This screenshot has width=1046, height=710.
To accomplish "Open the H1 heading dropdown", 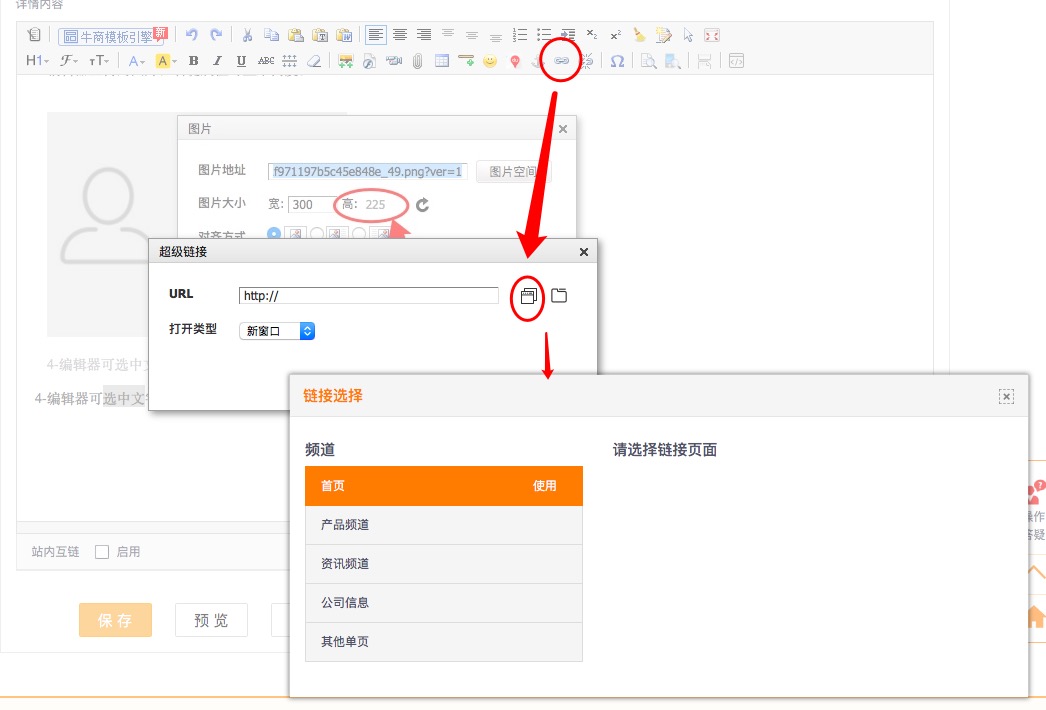I will (37, 61).
